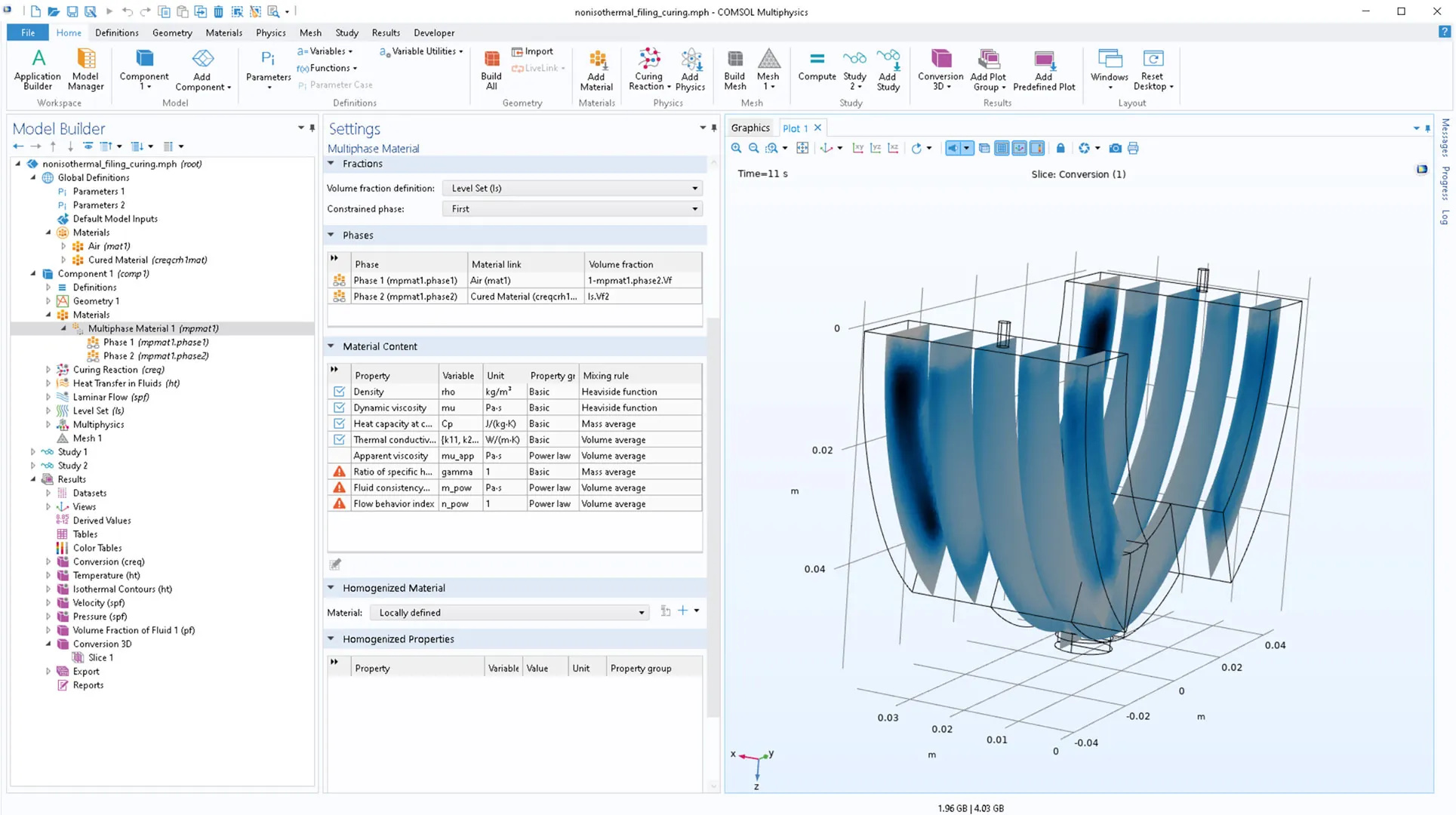Open the Messages side panel

1445,137
